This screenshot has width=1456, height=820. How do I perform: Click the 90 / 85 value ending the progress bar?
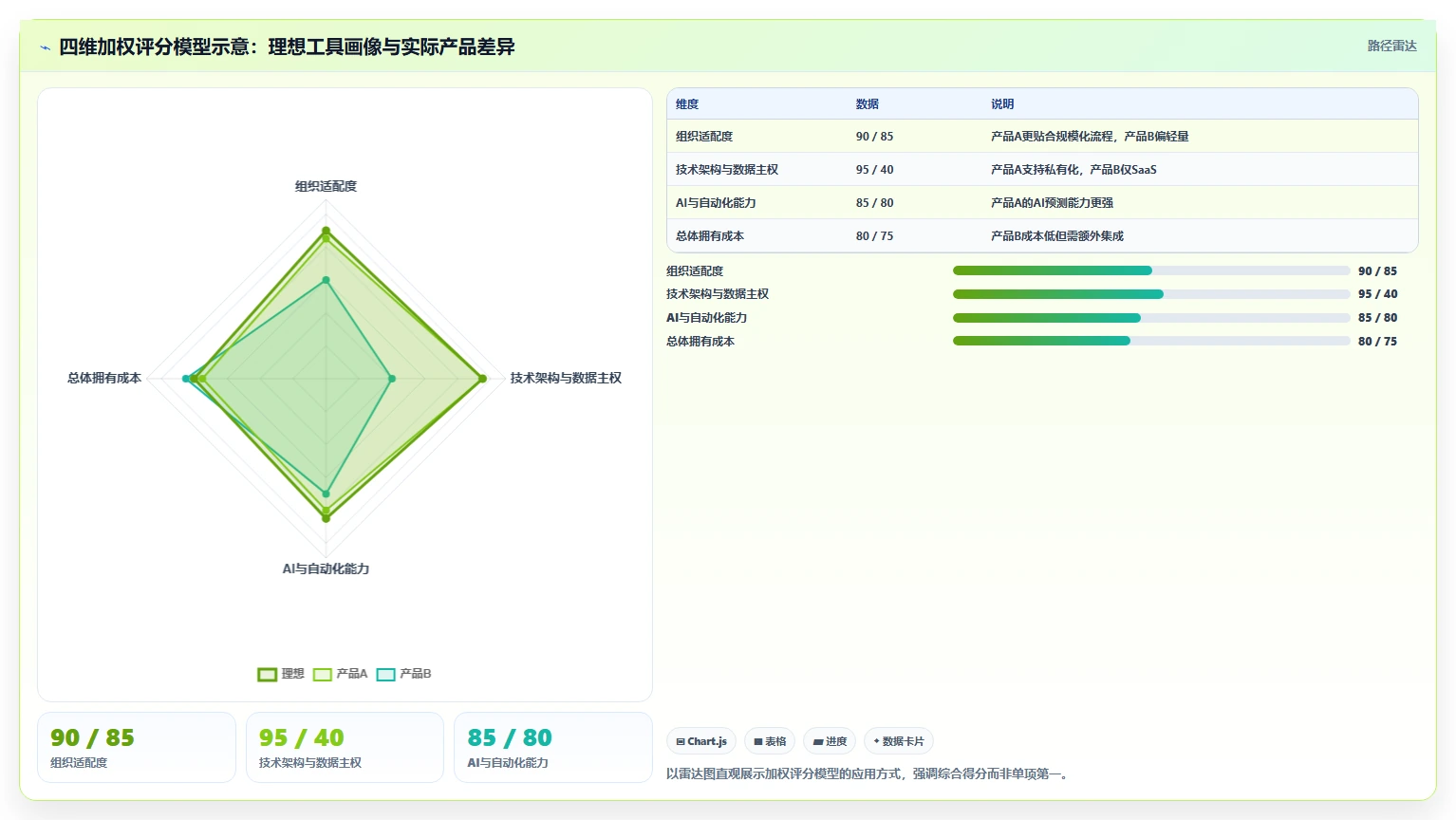1377,271
